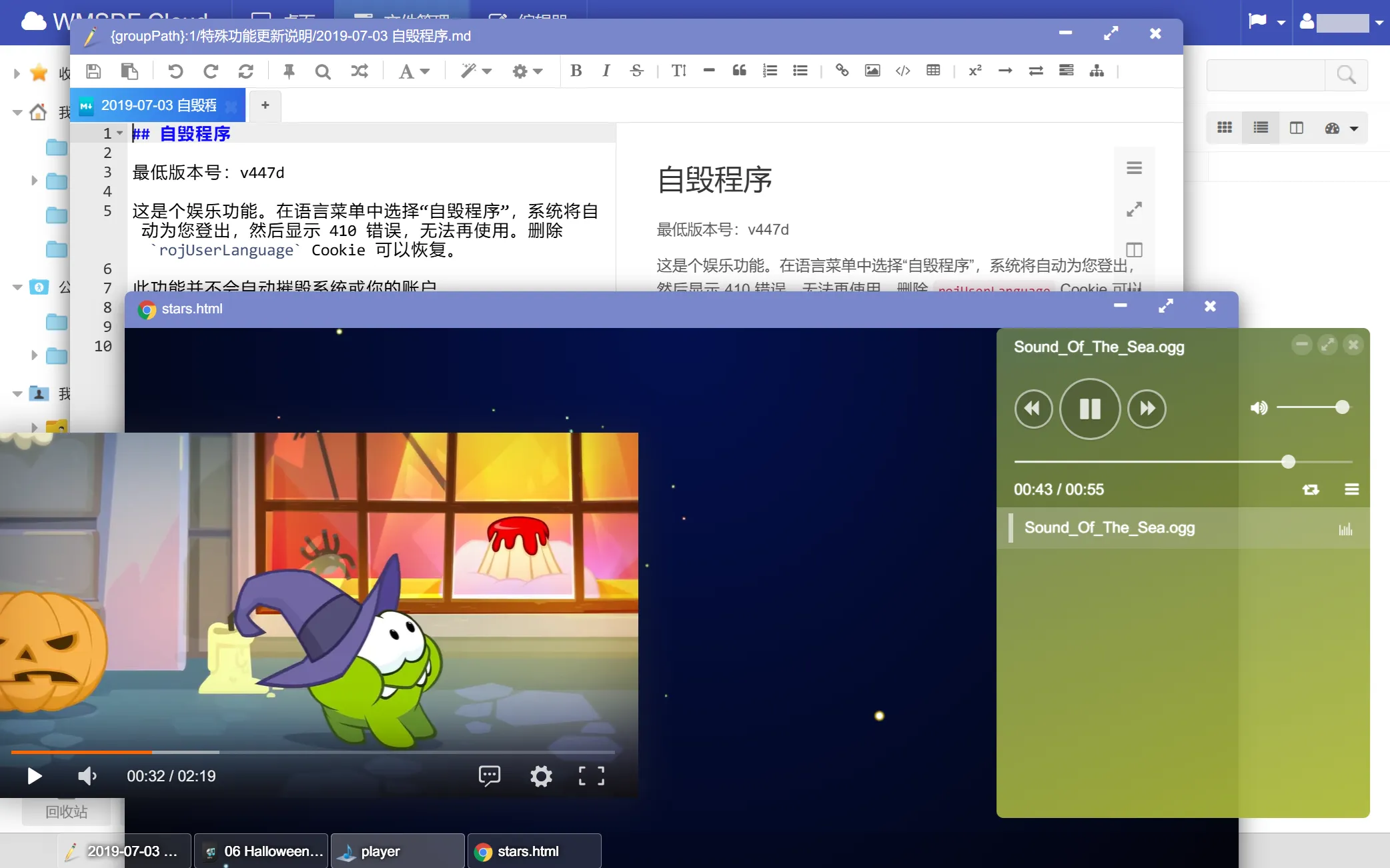
Task: Open the video player settings gear
Action: pos(541,776)
